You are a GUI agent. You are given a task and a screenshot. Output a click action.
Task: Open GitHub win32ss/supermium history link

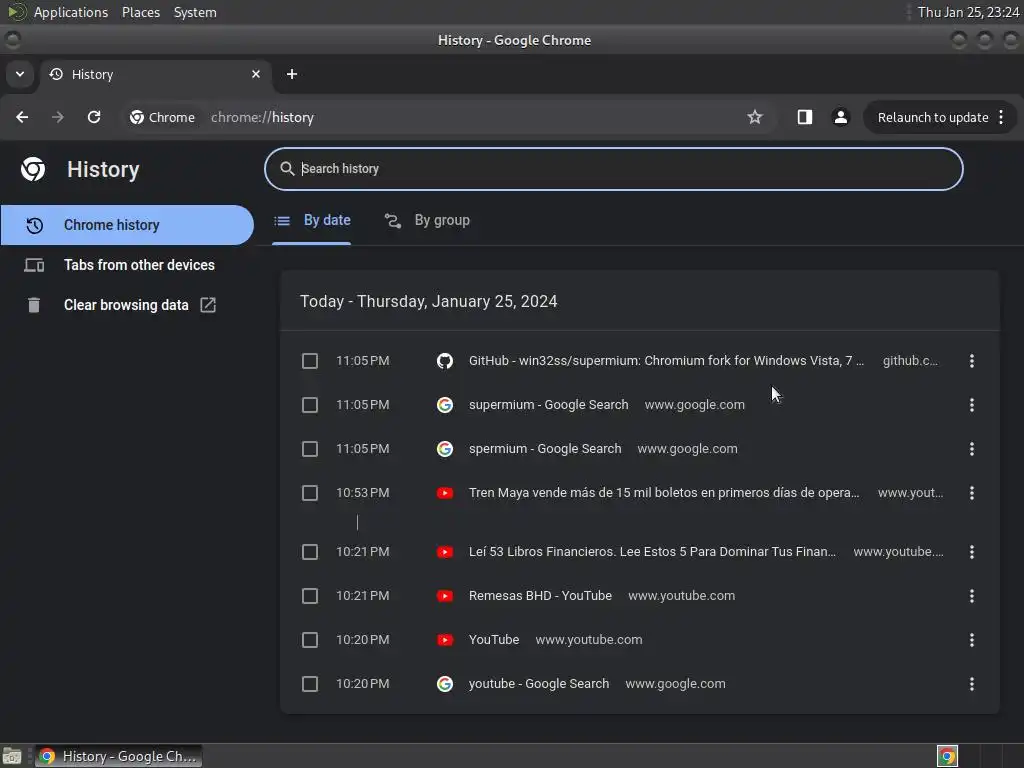pyautogui.click(x=666, y=360)
